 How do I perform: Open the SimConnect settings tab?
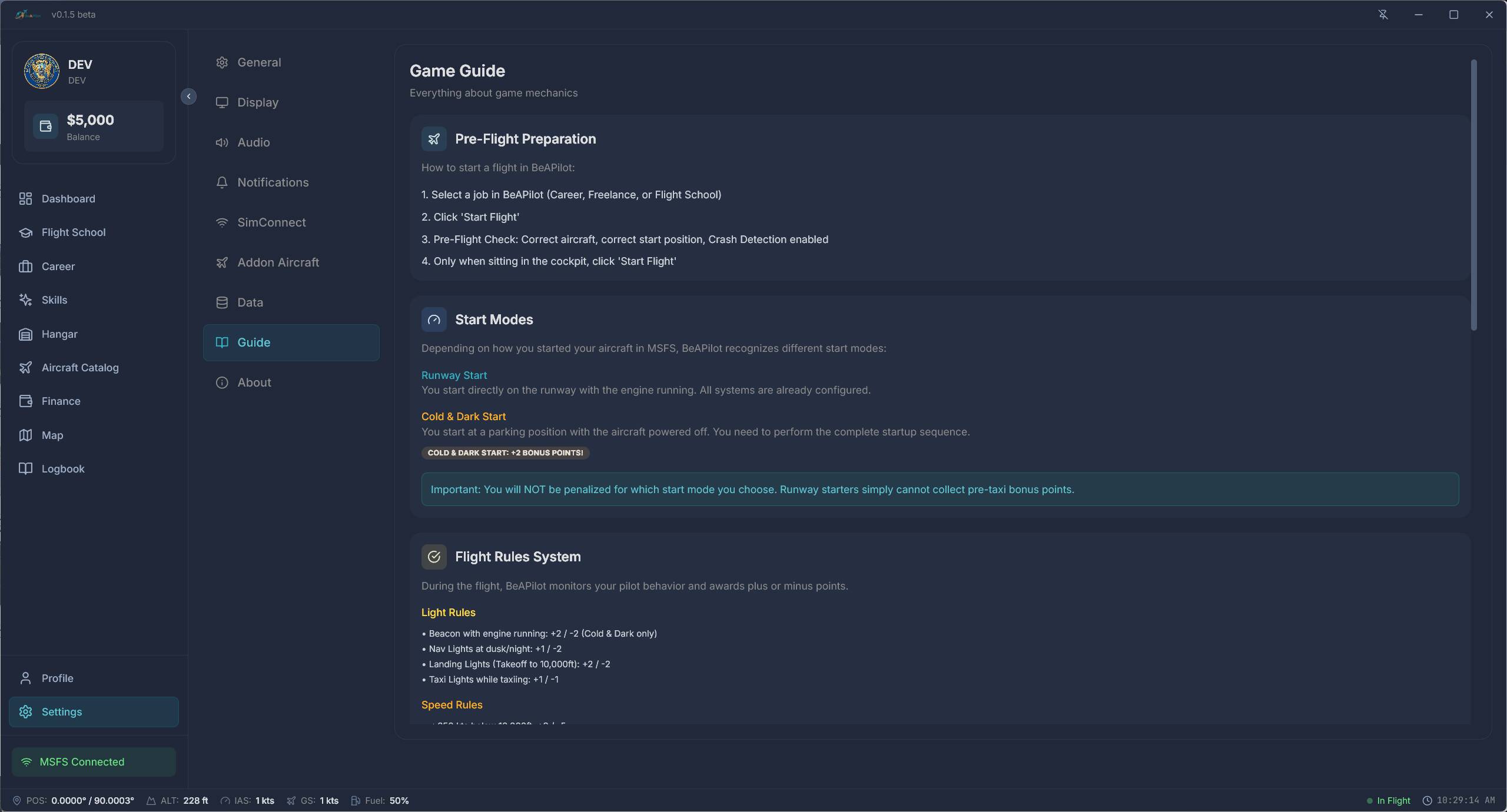coord(271,222)
